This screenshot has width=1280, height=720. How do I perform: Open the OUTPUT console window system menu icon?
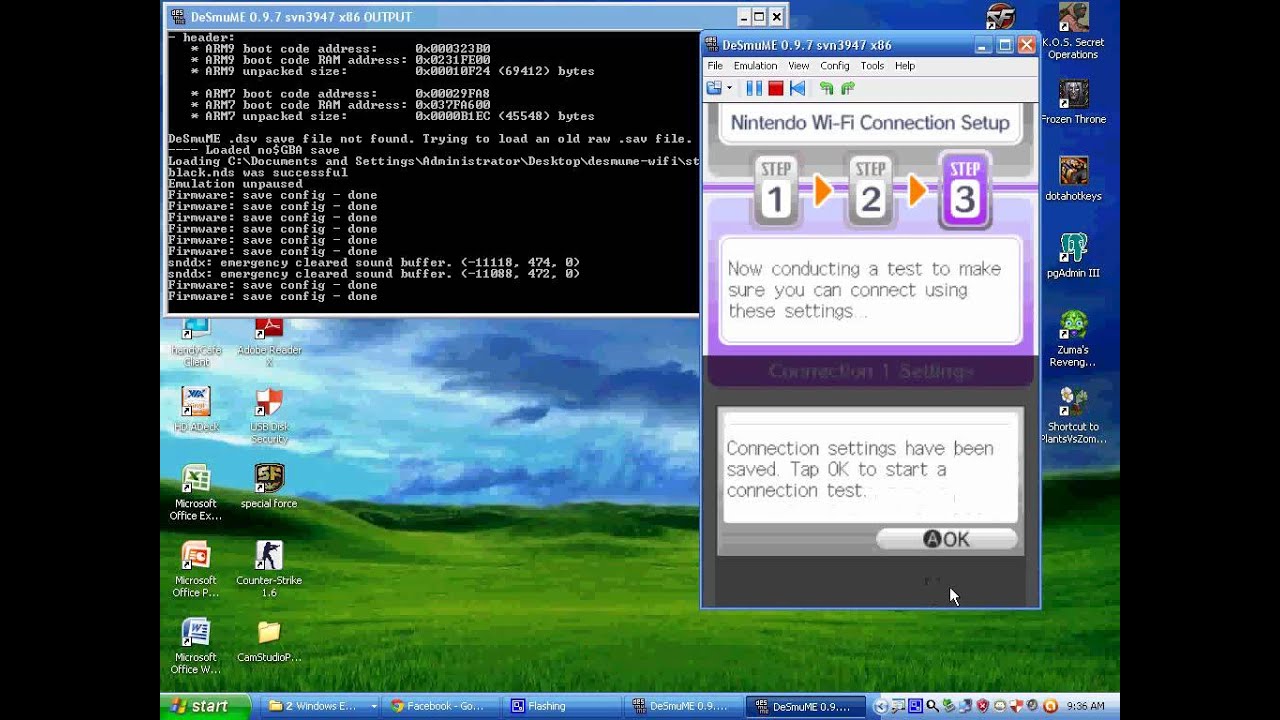pos(177,17)
